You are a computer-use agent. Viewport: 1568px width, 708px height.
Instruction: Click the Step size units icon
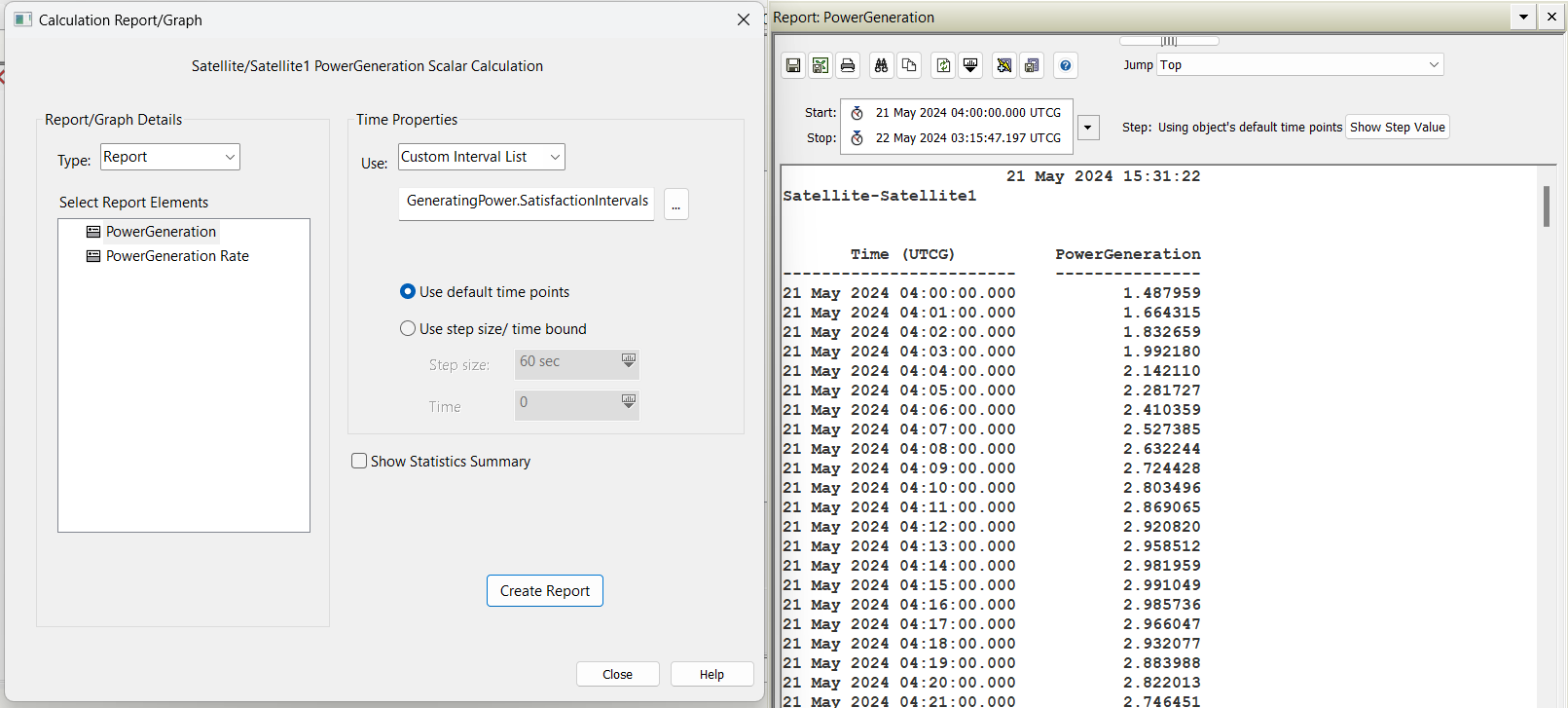click(629, 361)
